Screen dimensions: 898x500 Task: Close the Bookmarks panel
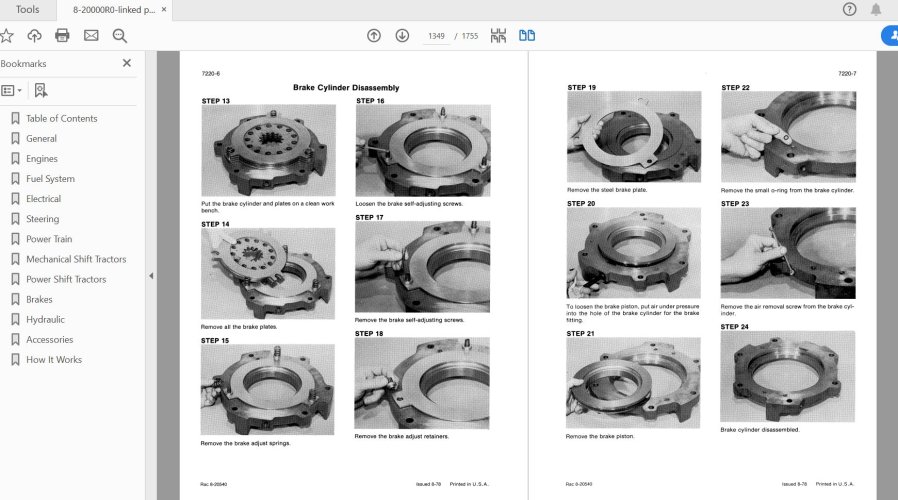[127, 63]
